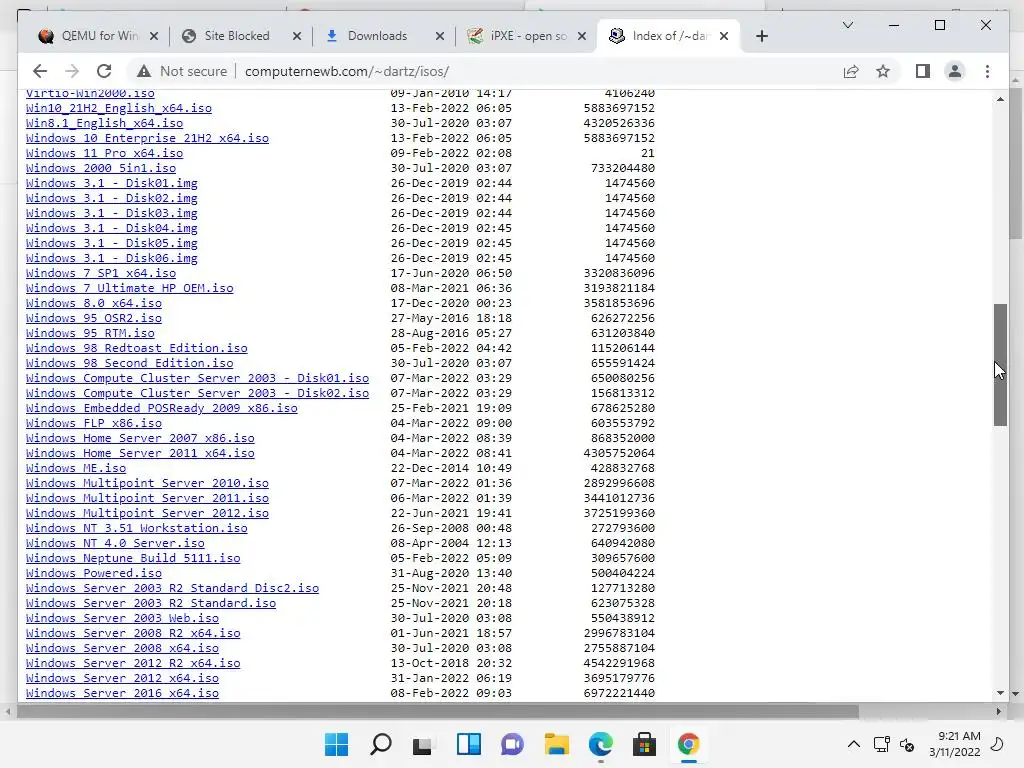Screen dimensions: 1024x768
Task: Open the clock and date flyout
Action: 955,744
